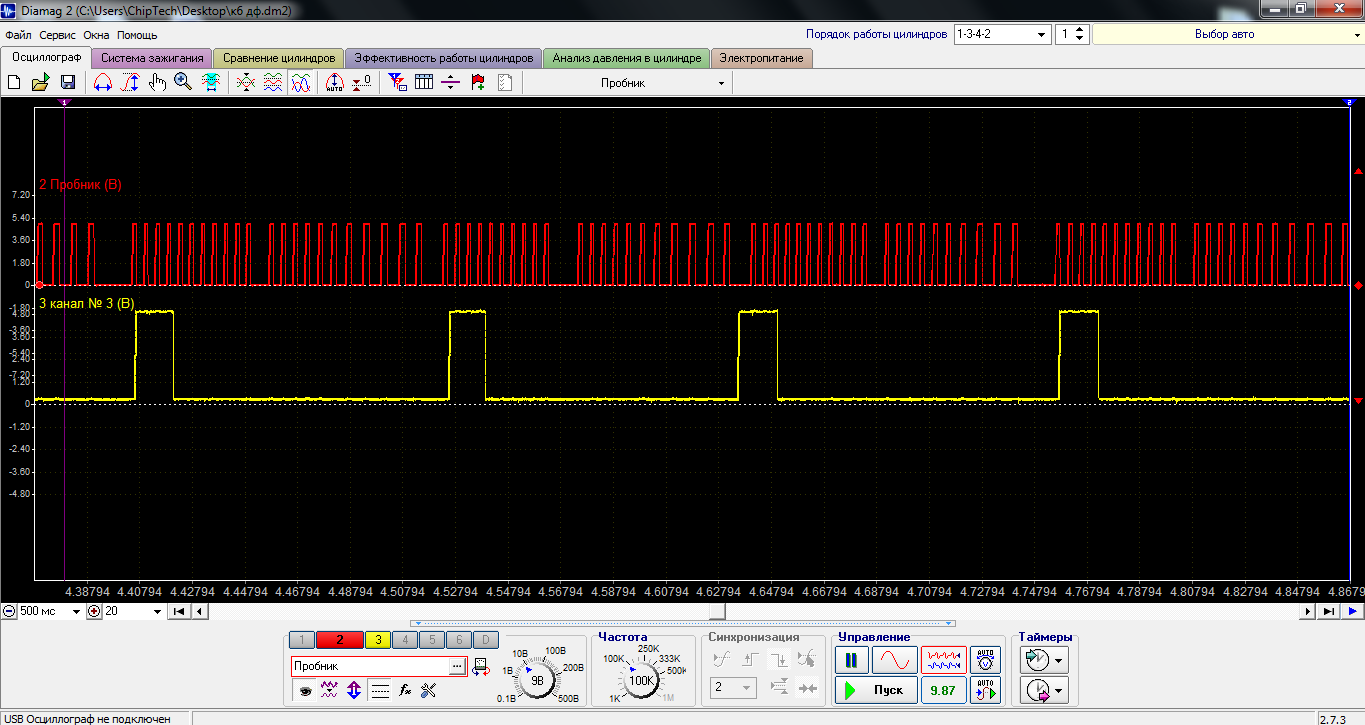Click the red flag add-marker icon
Image resolution: width=1365 pixels, height=725 pixels.
pos(478,83)
